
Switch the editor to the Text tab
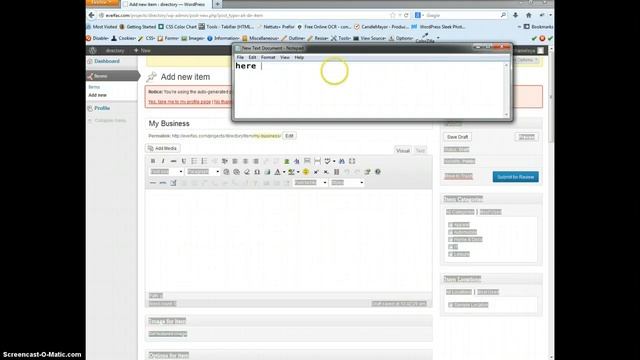[420, 151]
